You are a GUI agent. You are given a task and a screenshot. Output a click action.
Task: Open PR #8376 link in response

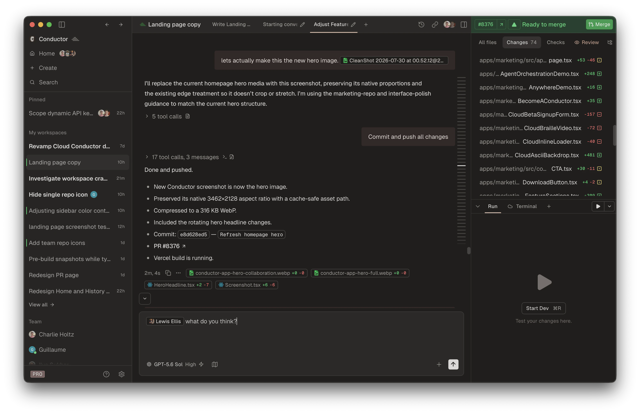169,246
